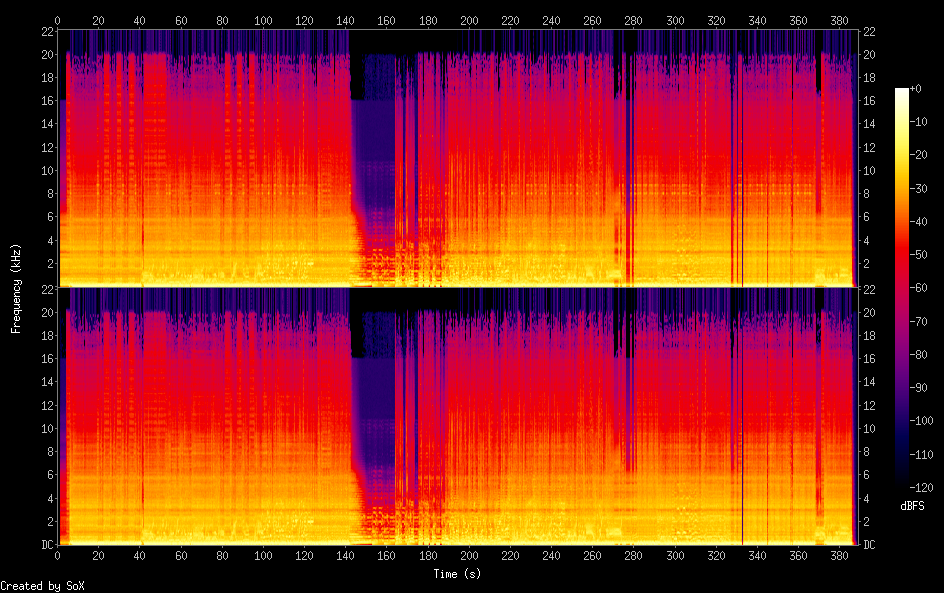
Task: Select the 300 mark on the top time axis
Action: [x=674, y=20]
